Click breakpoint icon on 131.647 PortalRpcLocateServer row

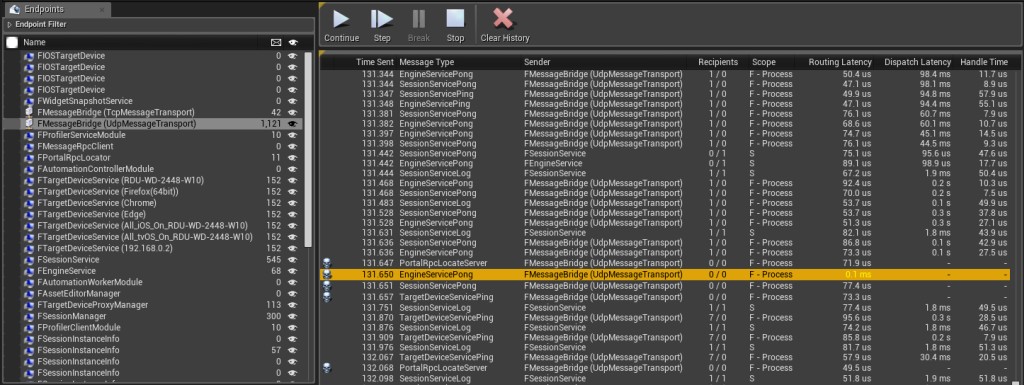tap(327, 263)
